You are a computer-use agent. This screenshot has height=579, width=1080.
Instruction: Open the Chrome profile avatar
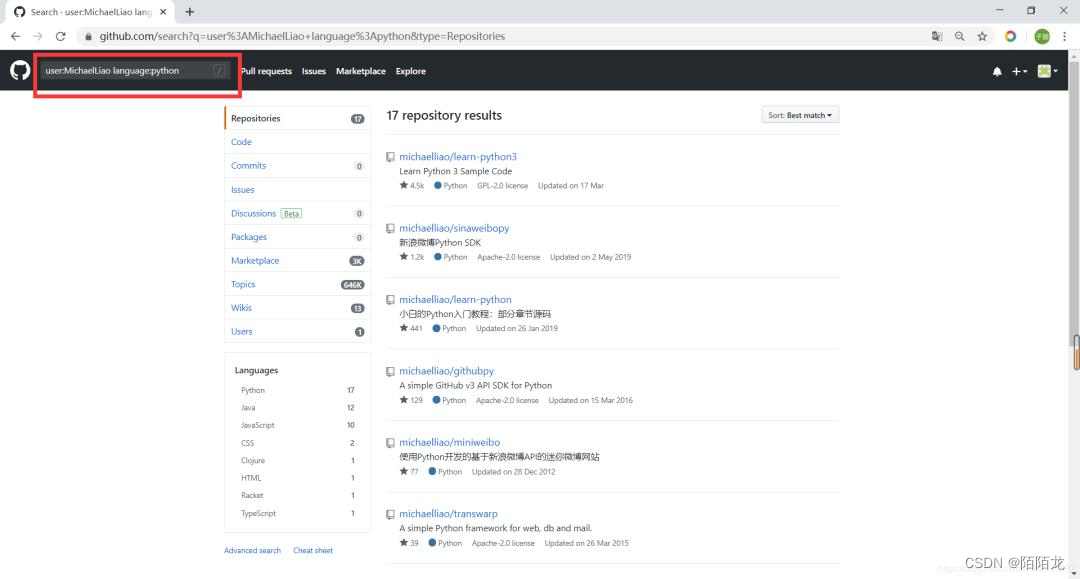1042,36
